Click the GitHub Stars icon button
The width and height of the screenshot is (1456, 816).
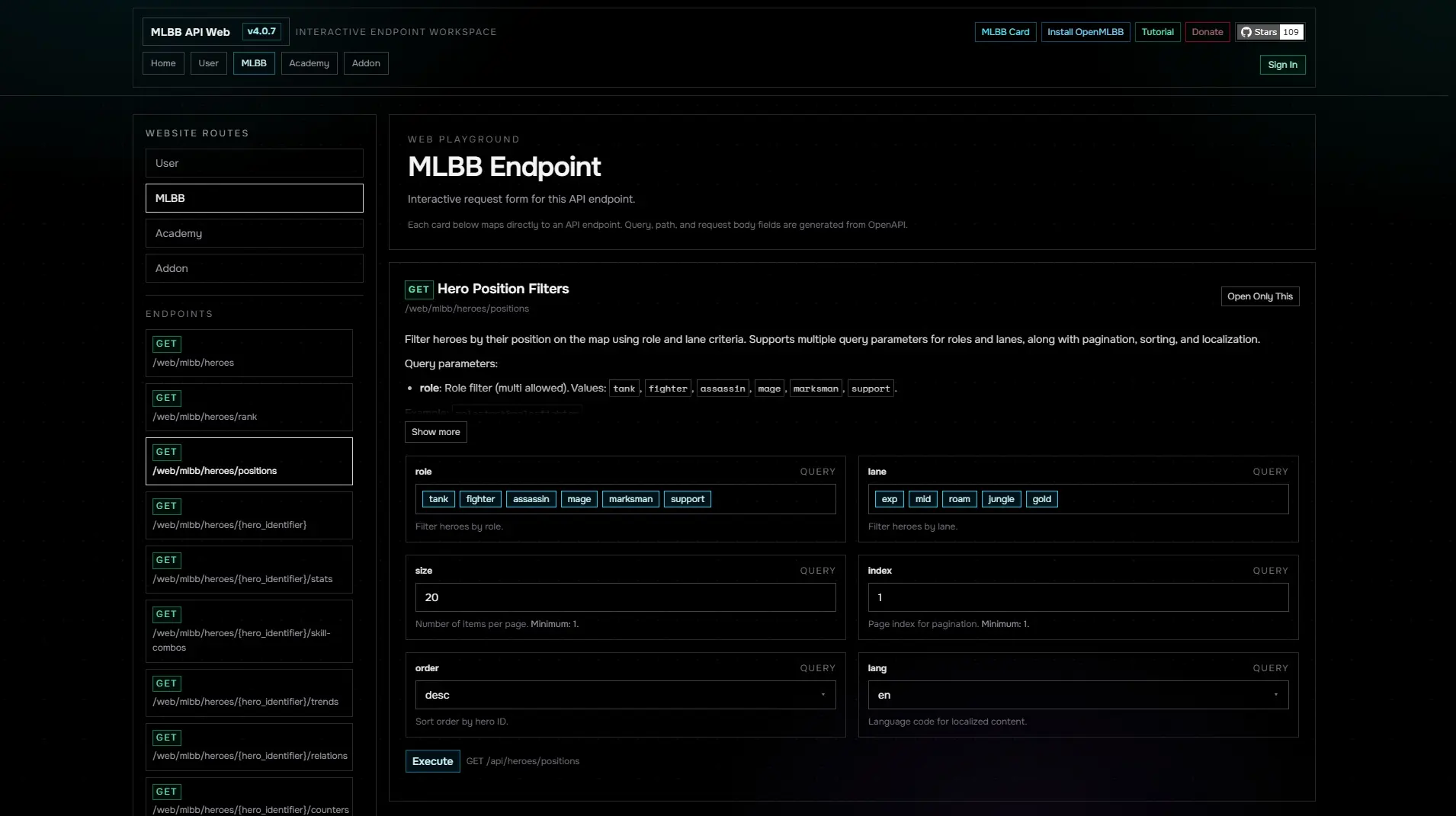point(1270,32)
